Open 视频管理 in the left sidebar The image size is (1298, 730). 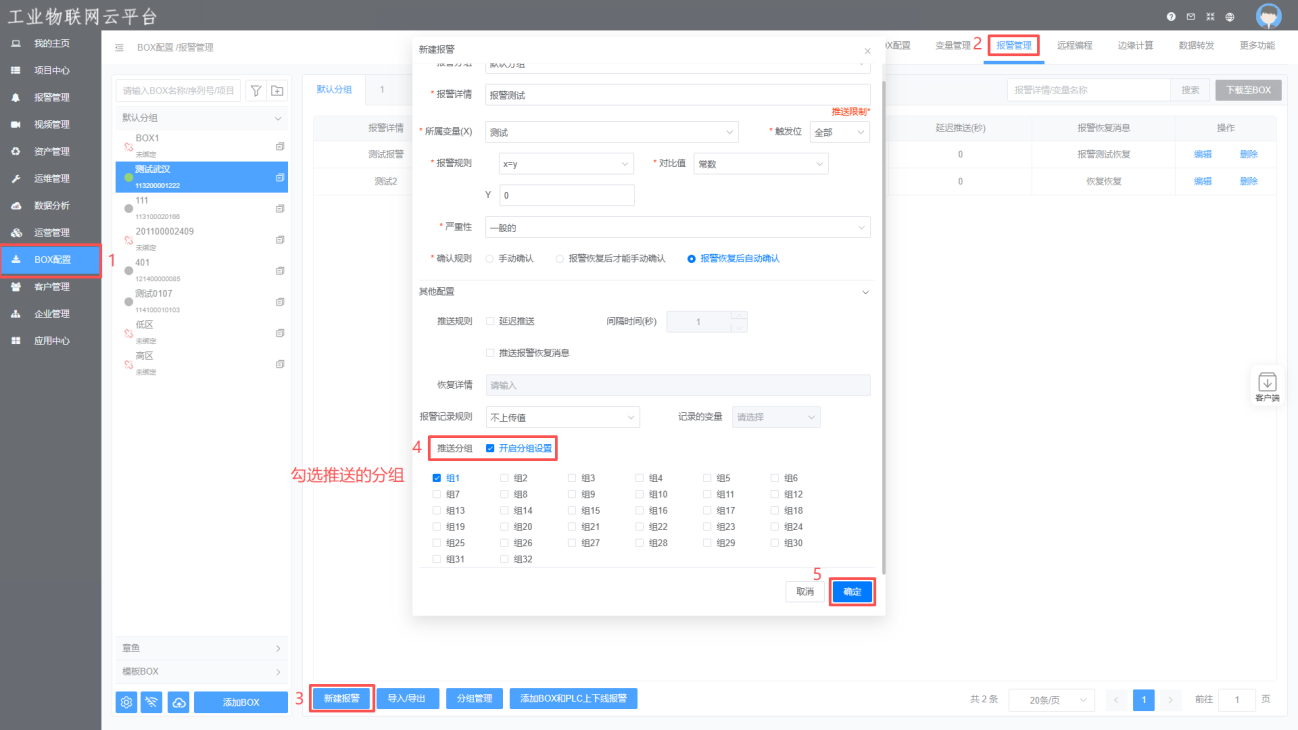[x=51, y=125]
